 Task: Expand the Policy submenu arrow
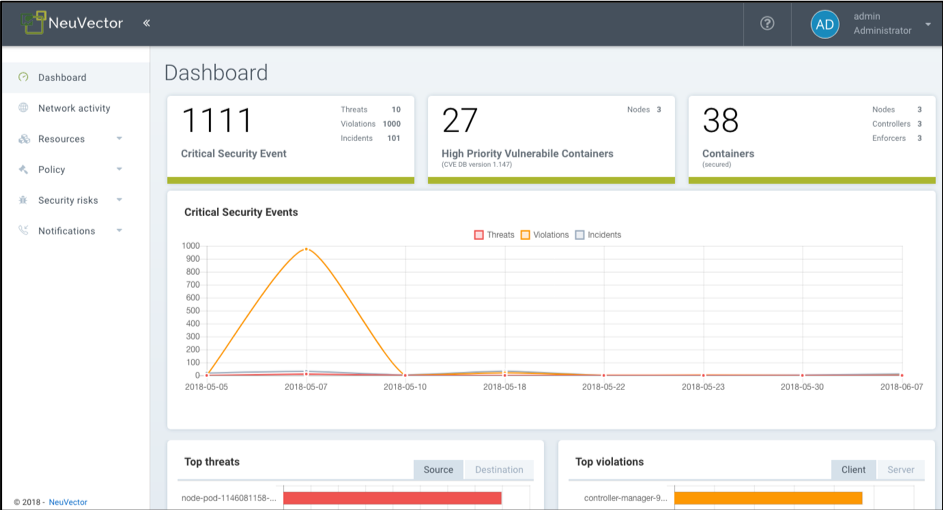[119, 169]
